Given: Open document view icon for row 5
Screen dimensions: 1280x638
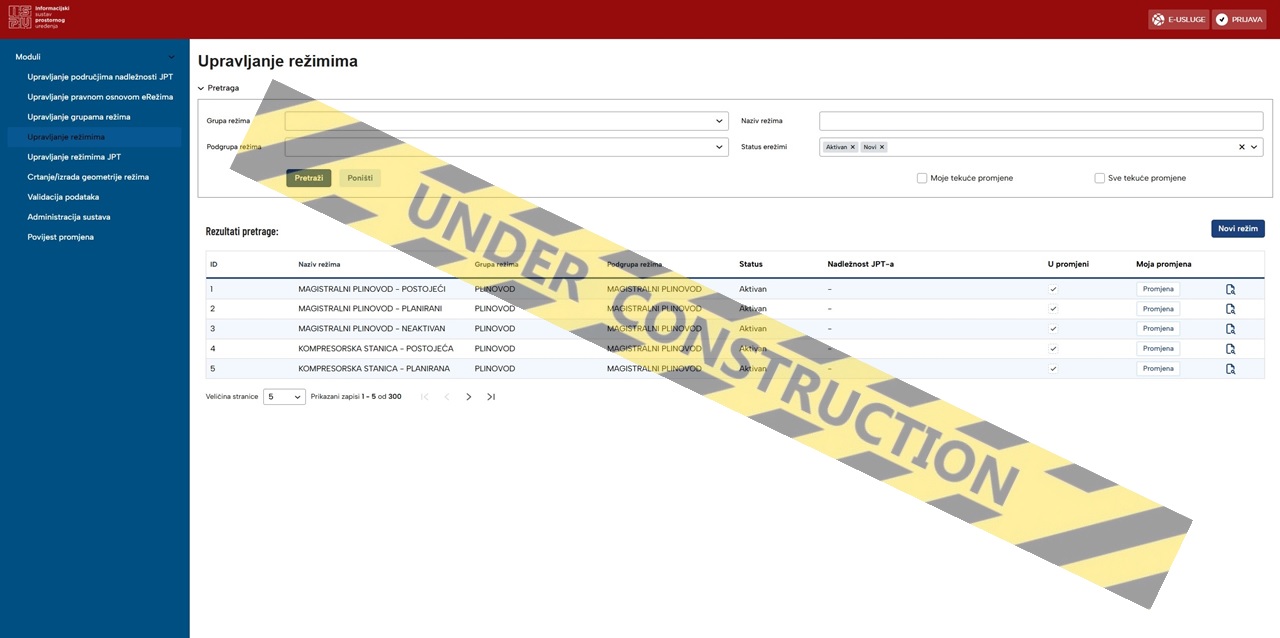Looking at the screenshot, I should [1230, 369].
